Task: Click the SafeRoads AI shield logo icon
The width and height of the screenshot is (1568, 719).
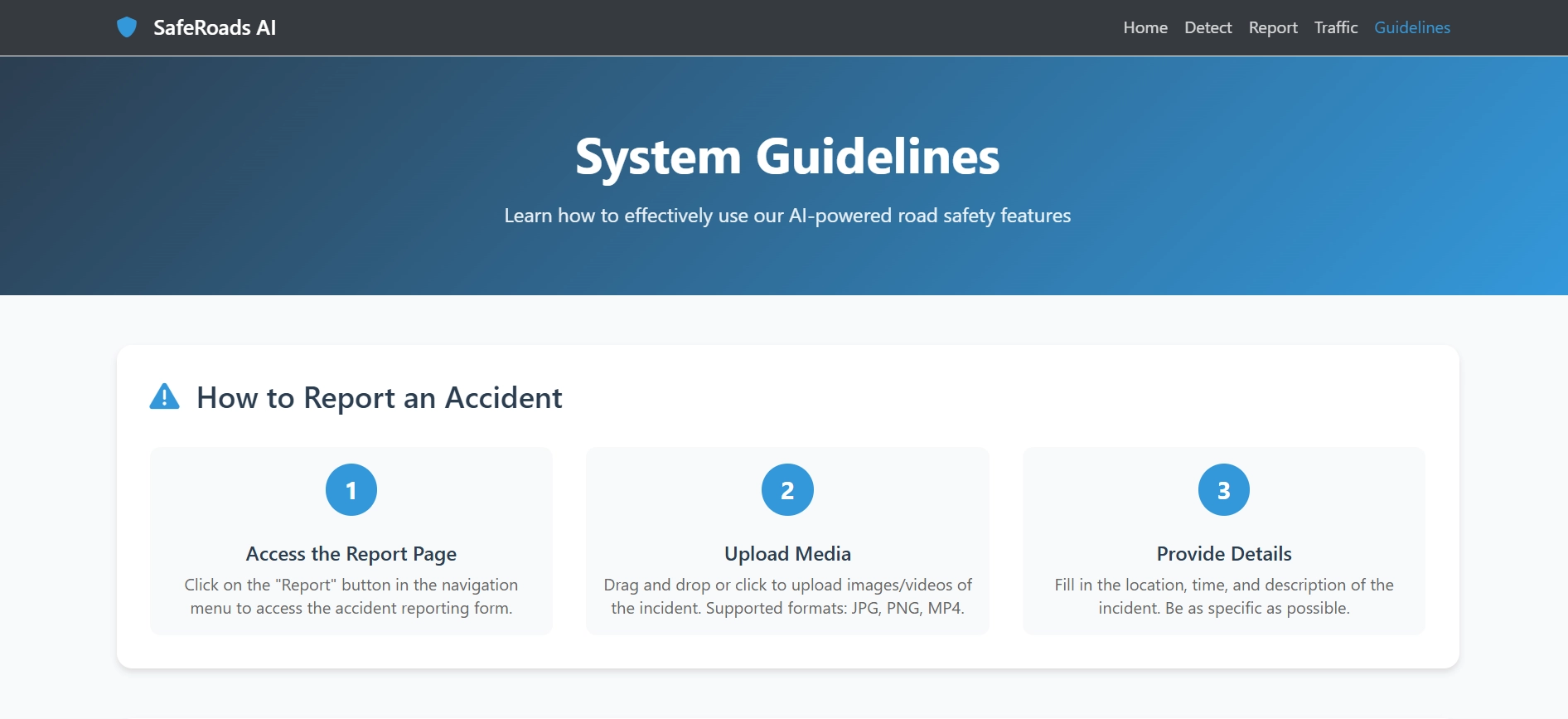Action: click(126, 27)
